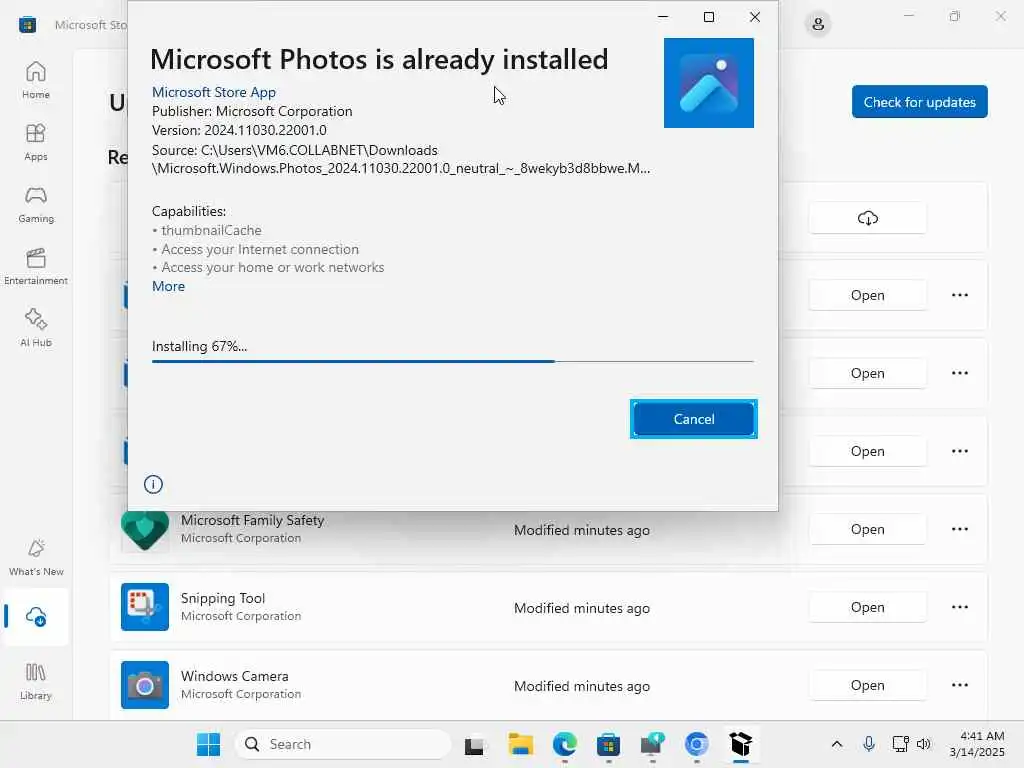Click the Windows Camera name text
This screenshot has height=768, width=1024.
(x=234, y=676)
